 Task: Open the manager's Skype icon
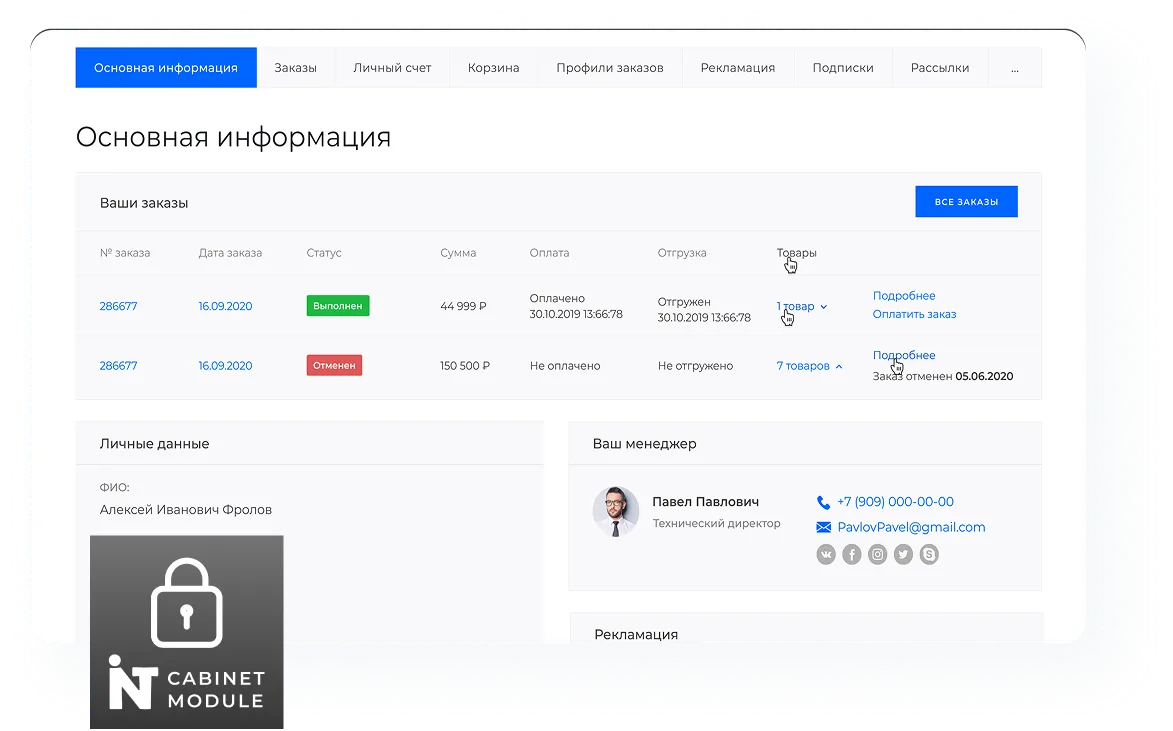pos(930,554)
